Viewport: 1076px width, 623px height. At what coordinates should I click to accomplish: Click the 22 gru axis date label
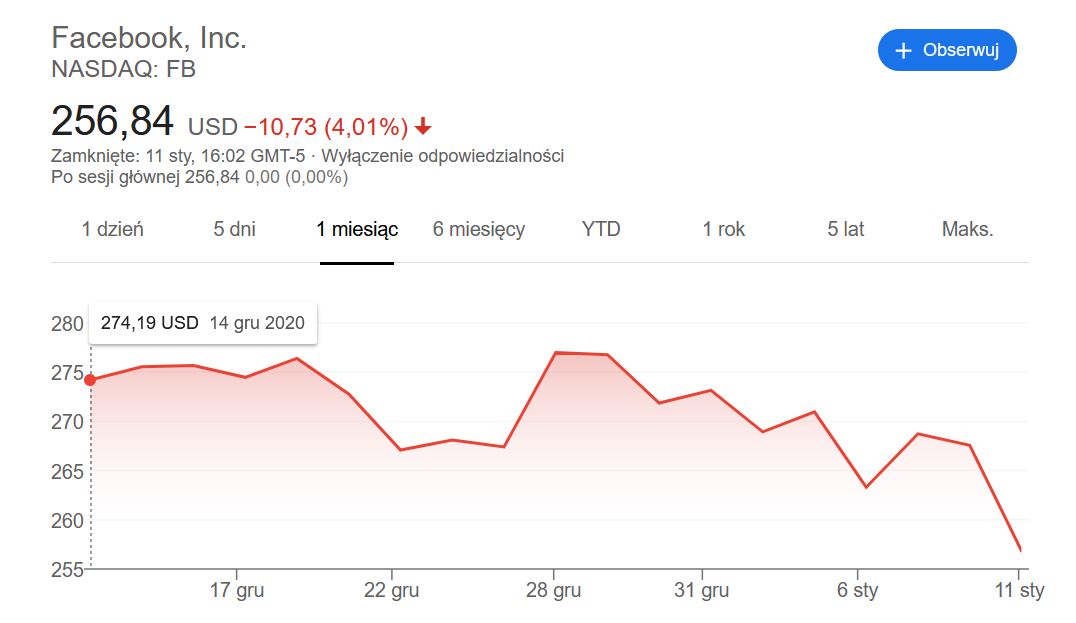click(391, 591)
